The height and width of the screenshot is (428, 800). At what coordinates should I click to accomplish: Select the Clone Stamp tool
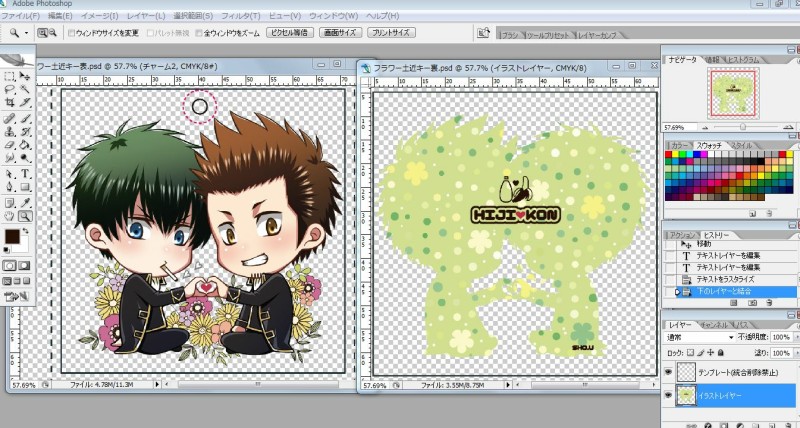(9, 132)
